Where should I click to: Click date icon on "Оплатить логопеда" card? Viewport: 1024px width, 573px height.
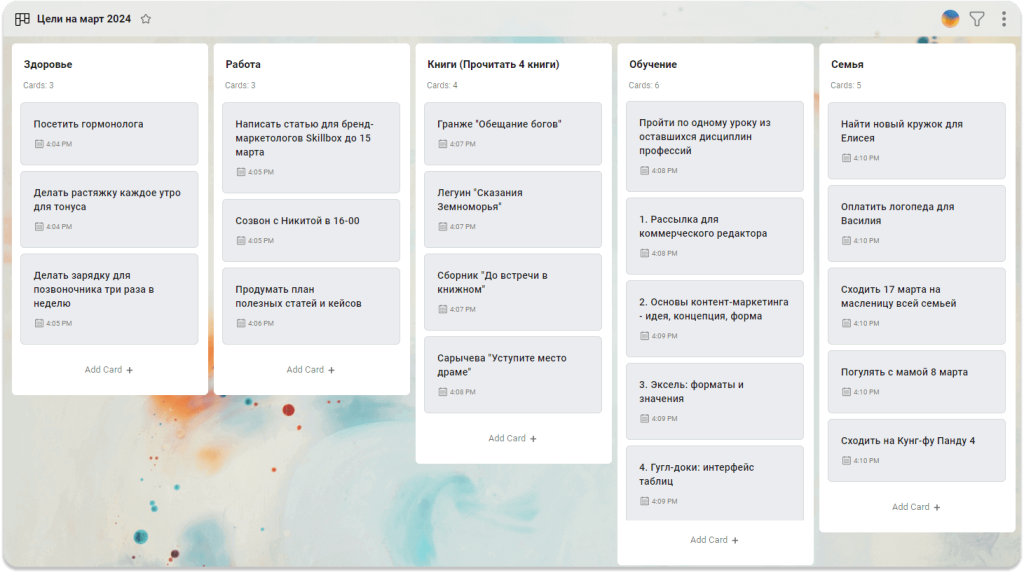tap(847, 240)
